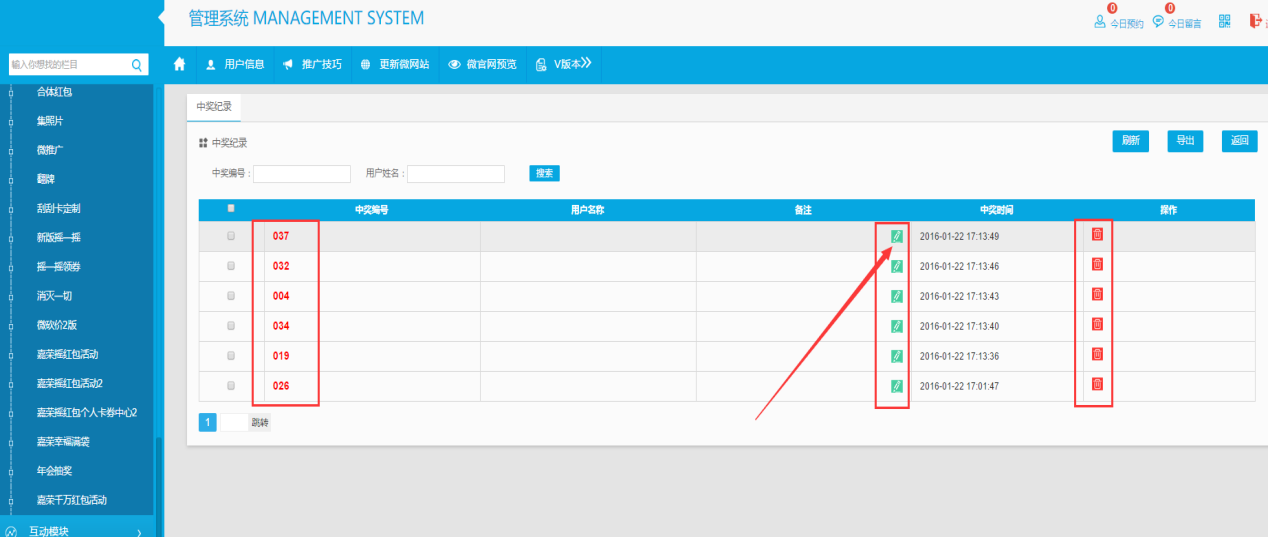1268x537 pixels.
Task: Click the 中奖编号 input field
Action: point(302,174)
